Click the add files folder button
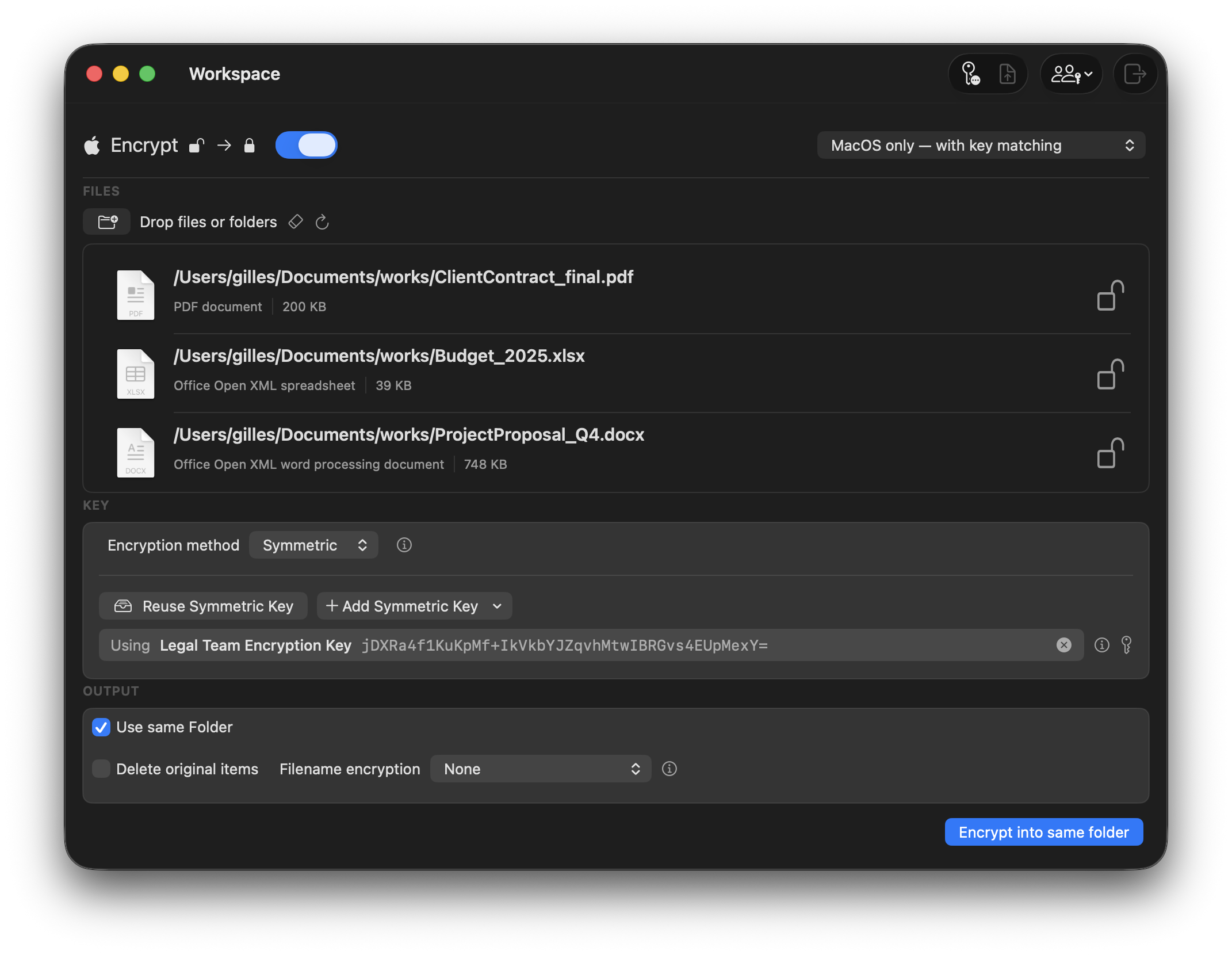The image size is (1232, 955). [107, 222]
